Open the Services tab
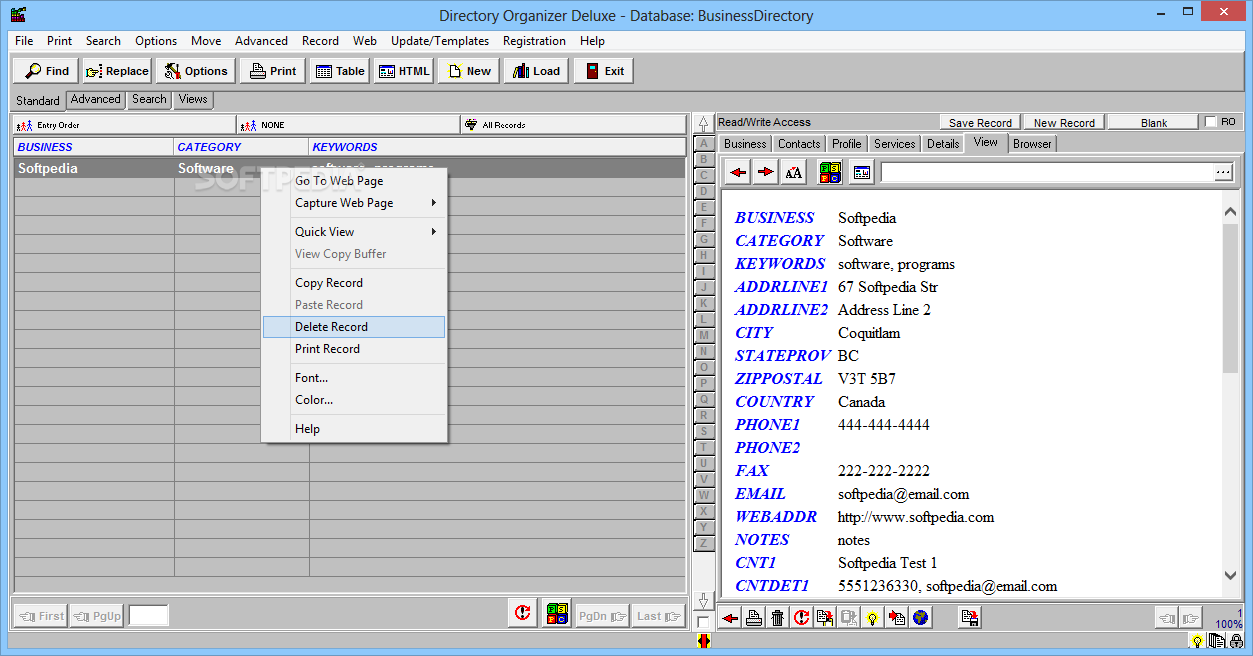1253x656 pixels. [894, 144]
